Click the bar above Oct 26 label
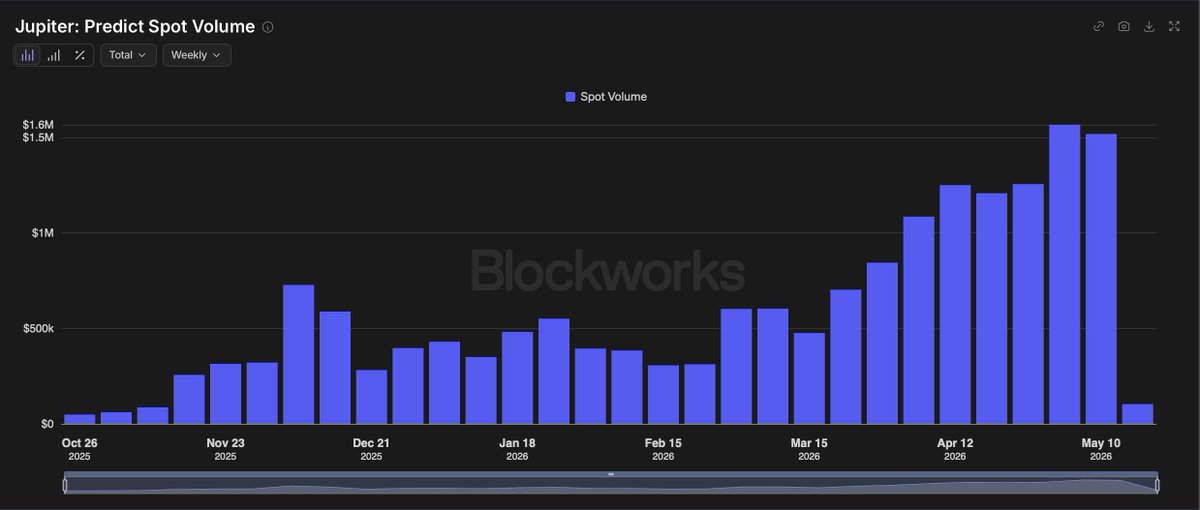The width and height of the screenshot is (1200, 510). (x=79, y=419)
